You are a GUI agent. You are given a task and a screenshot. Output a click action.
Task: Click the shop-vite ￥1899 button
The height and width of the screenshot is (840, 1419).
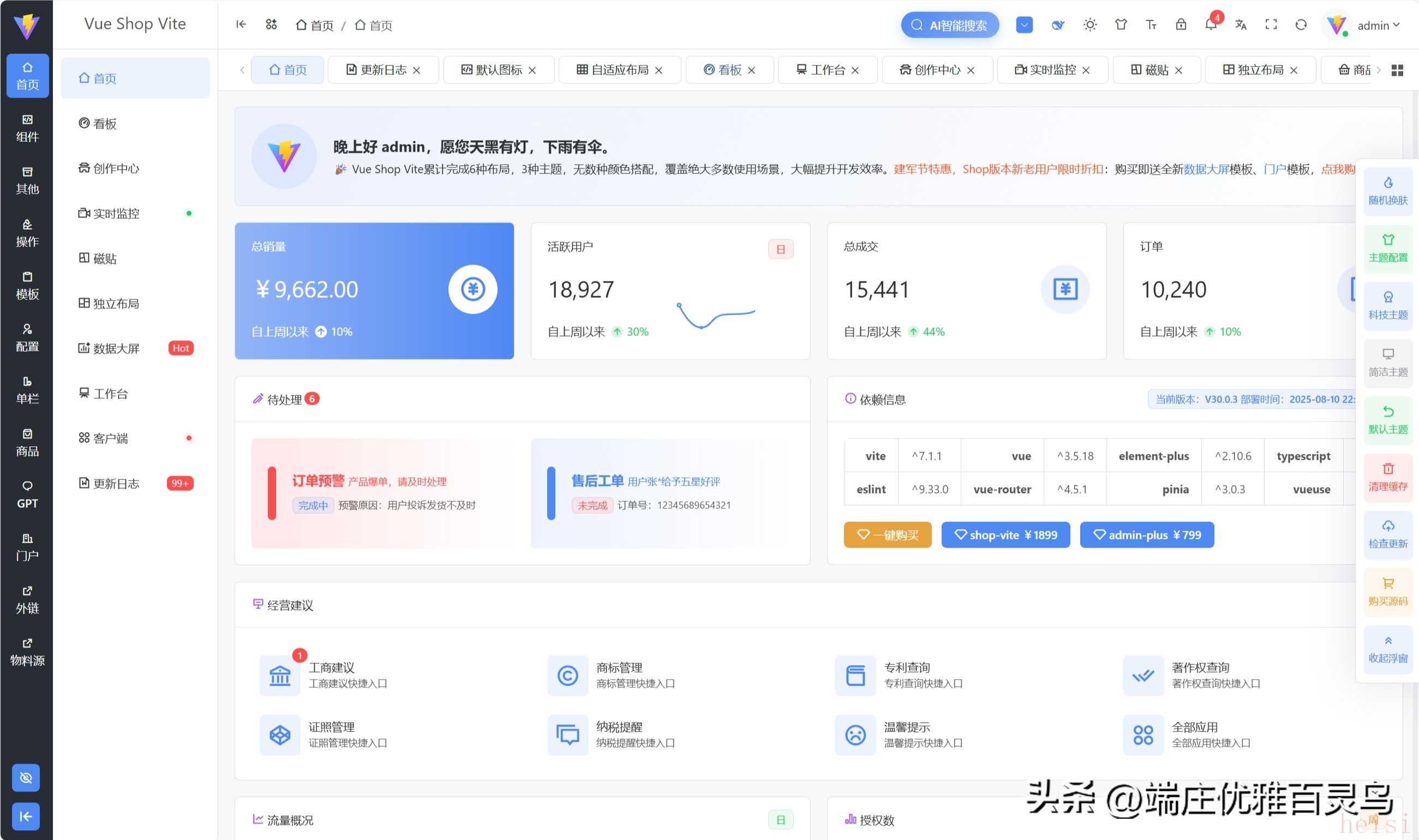tap(1005, 535)
